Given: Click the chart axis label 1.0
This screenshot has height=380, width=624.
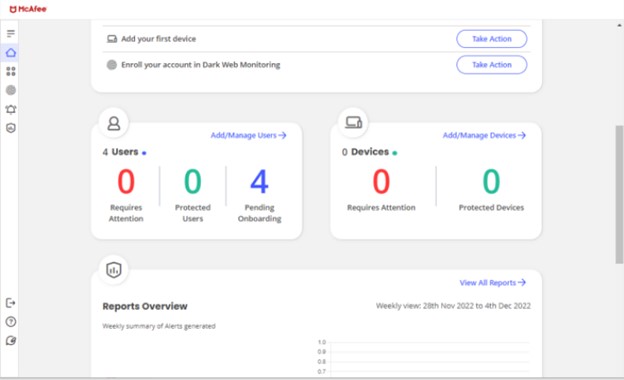Looking at the screenshot, I should 322,342.
